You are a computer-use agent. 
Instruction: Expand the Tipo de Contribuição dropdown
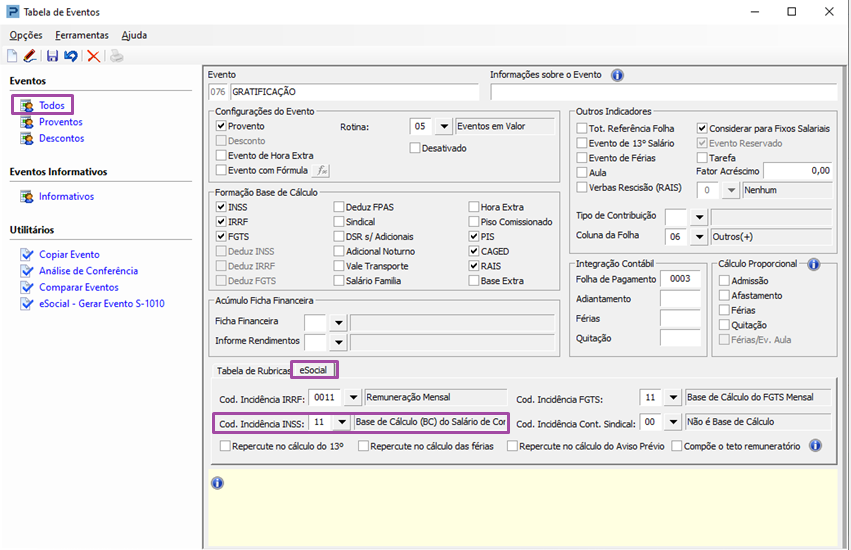click(699, 217)
